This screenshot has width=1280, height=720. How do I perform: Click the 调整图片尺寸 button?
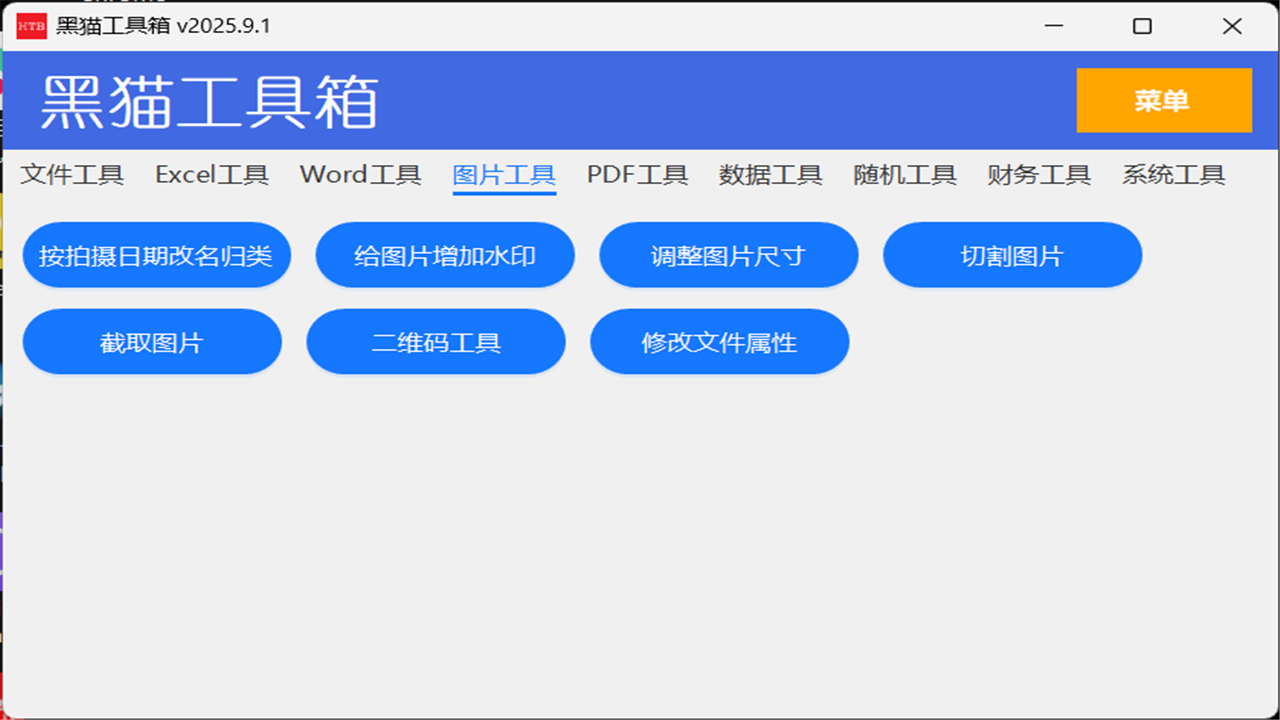pos(728,255)
